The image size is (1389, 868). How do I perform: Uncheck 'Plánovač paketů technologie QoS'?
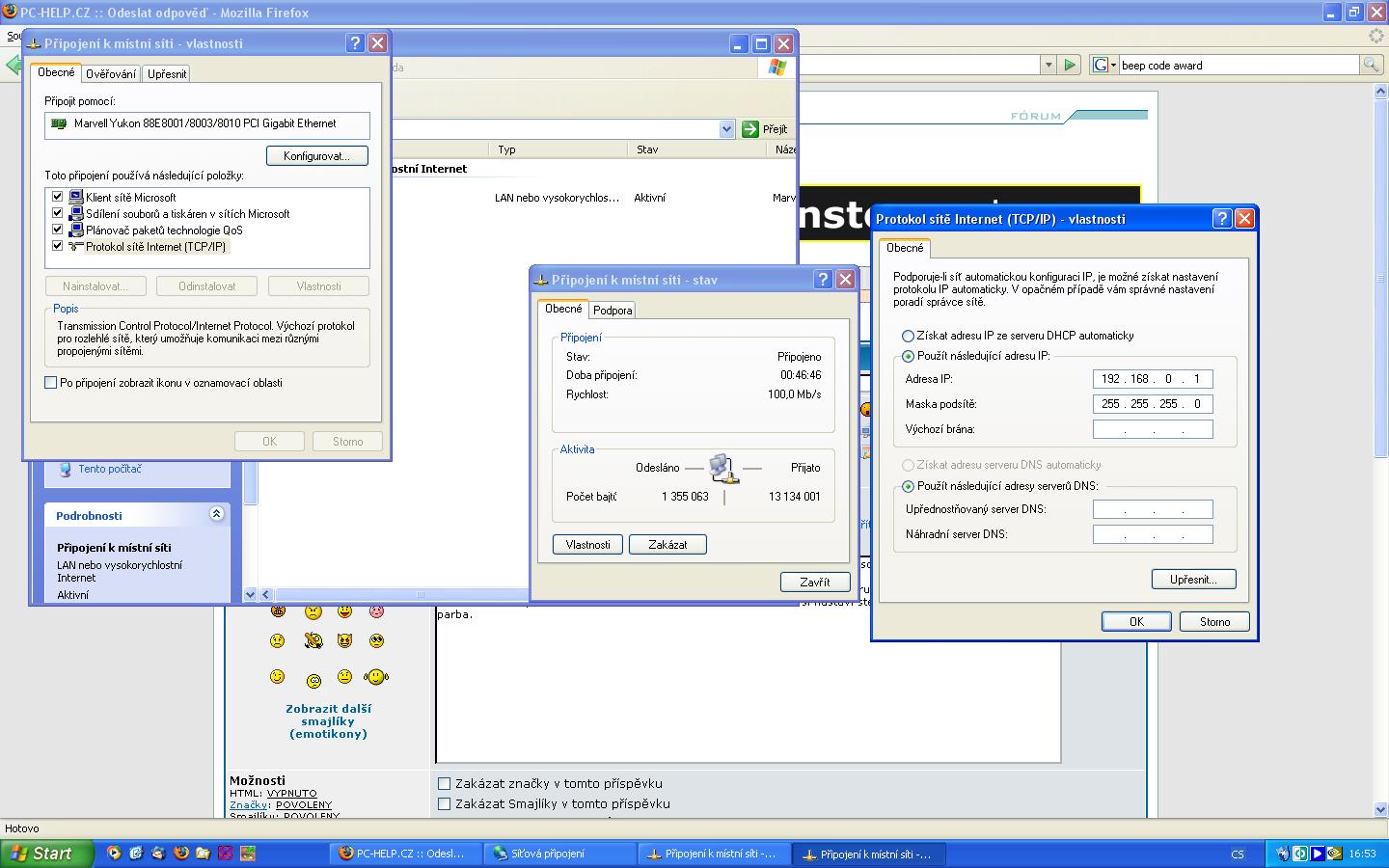pos(57,230)
